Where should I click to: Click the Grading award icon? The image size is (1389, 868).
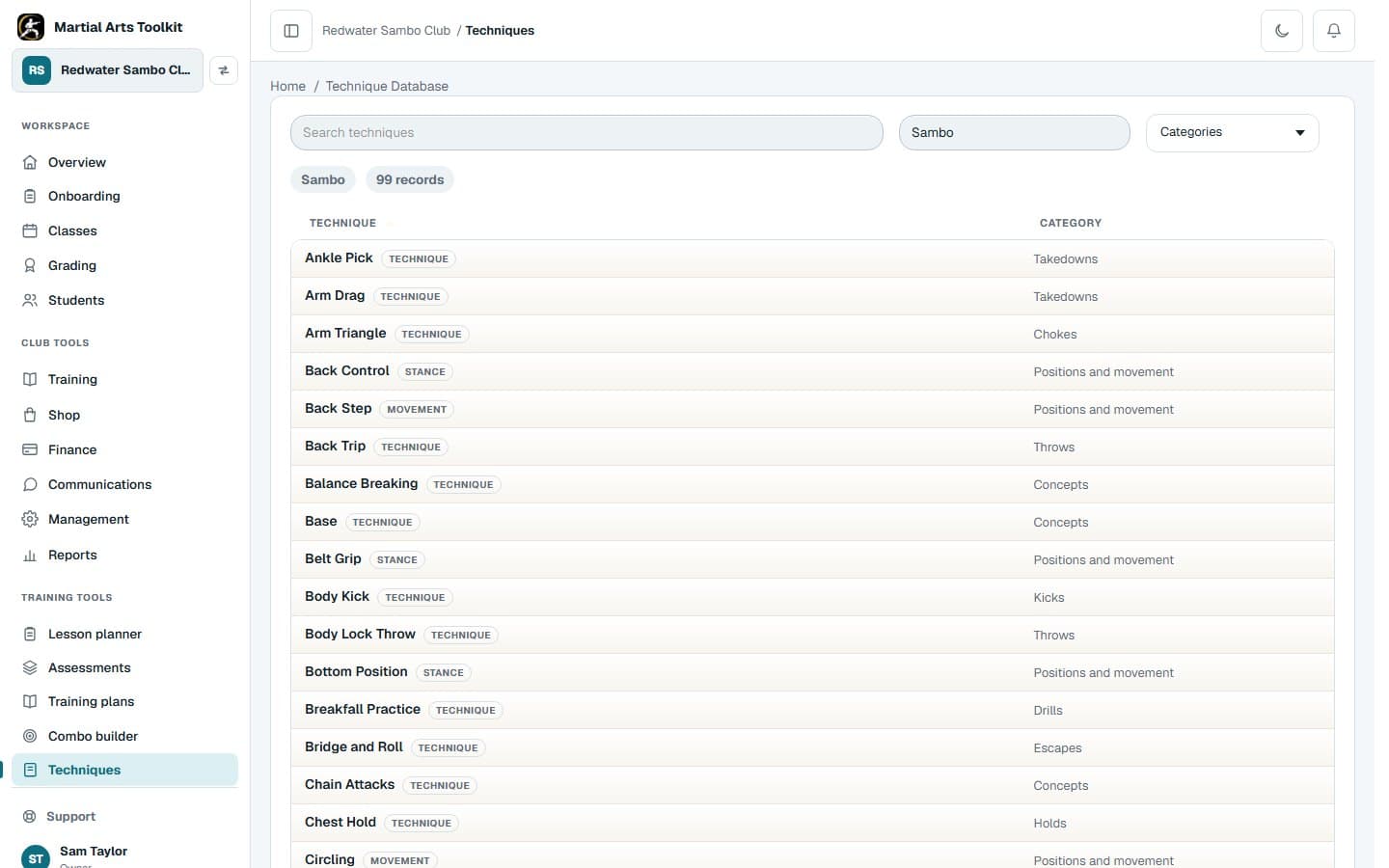point(30,265)
